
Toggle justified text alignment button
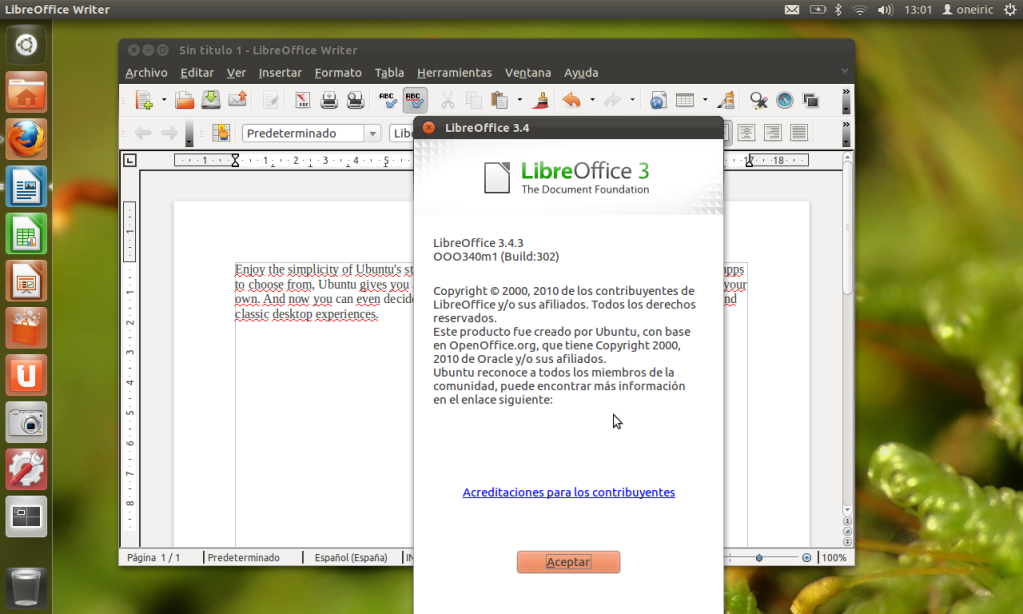(x=799, y=133)
